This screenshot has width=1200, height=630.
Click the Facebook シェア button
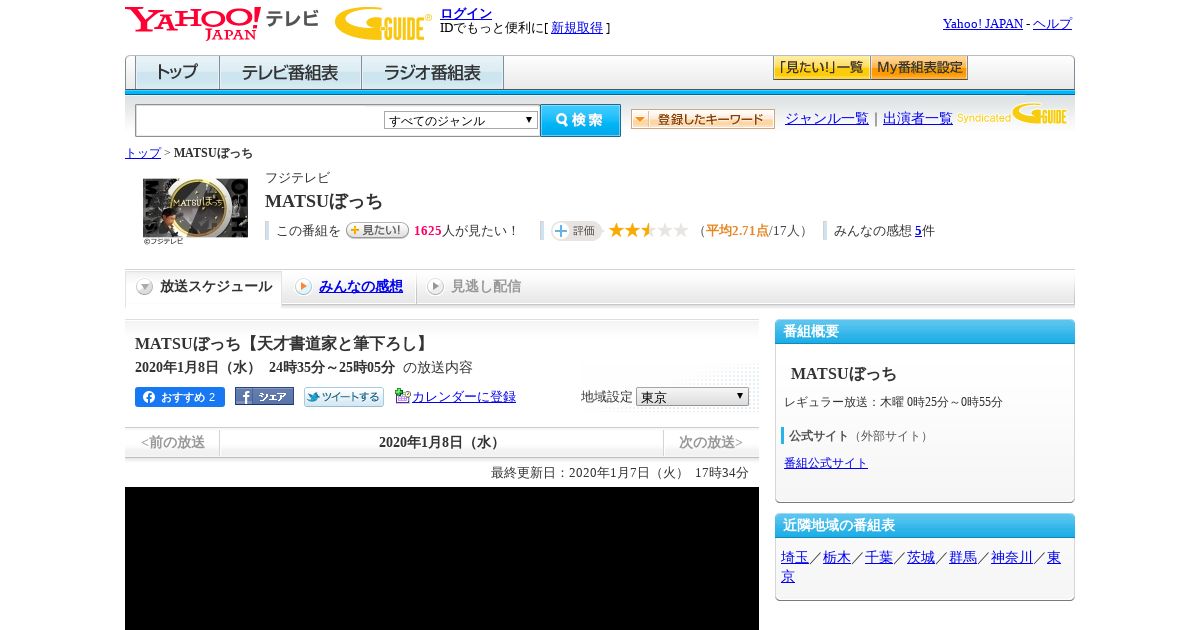pyautogui.click(x=264, y=396)
